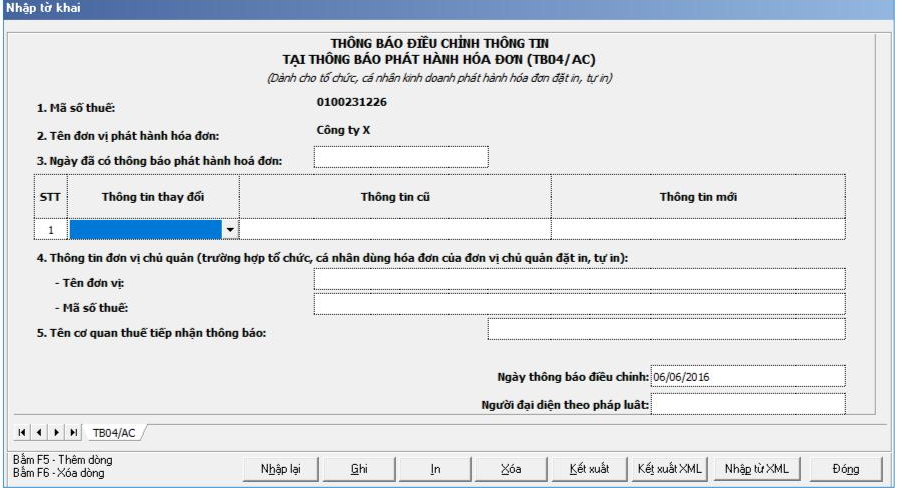
Task: Click the STT column header
Action: pos(51,197)
